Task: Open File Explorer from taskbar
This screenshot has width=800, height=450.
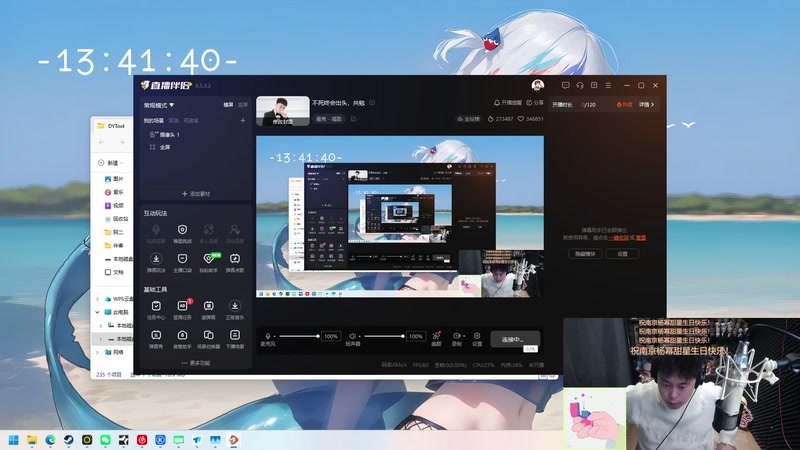Action: pyautogui.click(x=32, y=440)
